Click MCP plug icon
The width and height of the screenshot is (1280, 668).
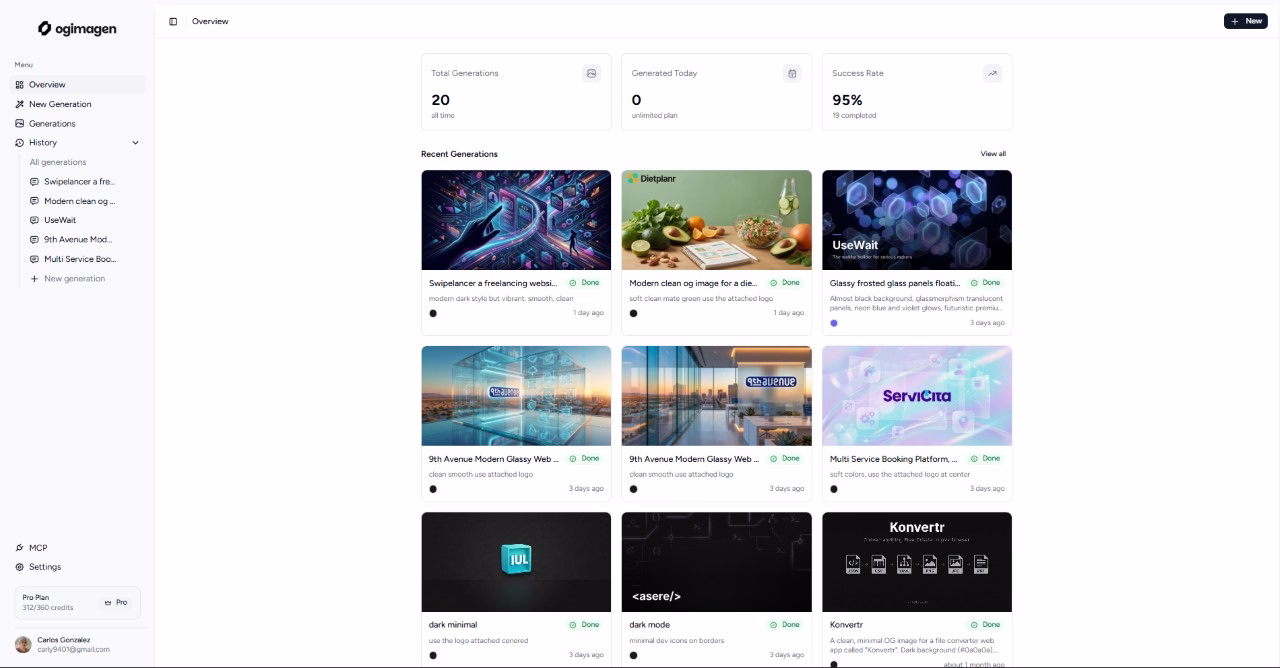pyautogui.click(x=19, y=548)
